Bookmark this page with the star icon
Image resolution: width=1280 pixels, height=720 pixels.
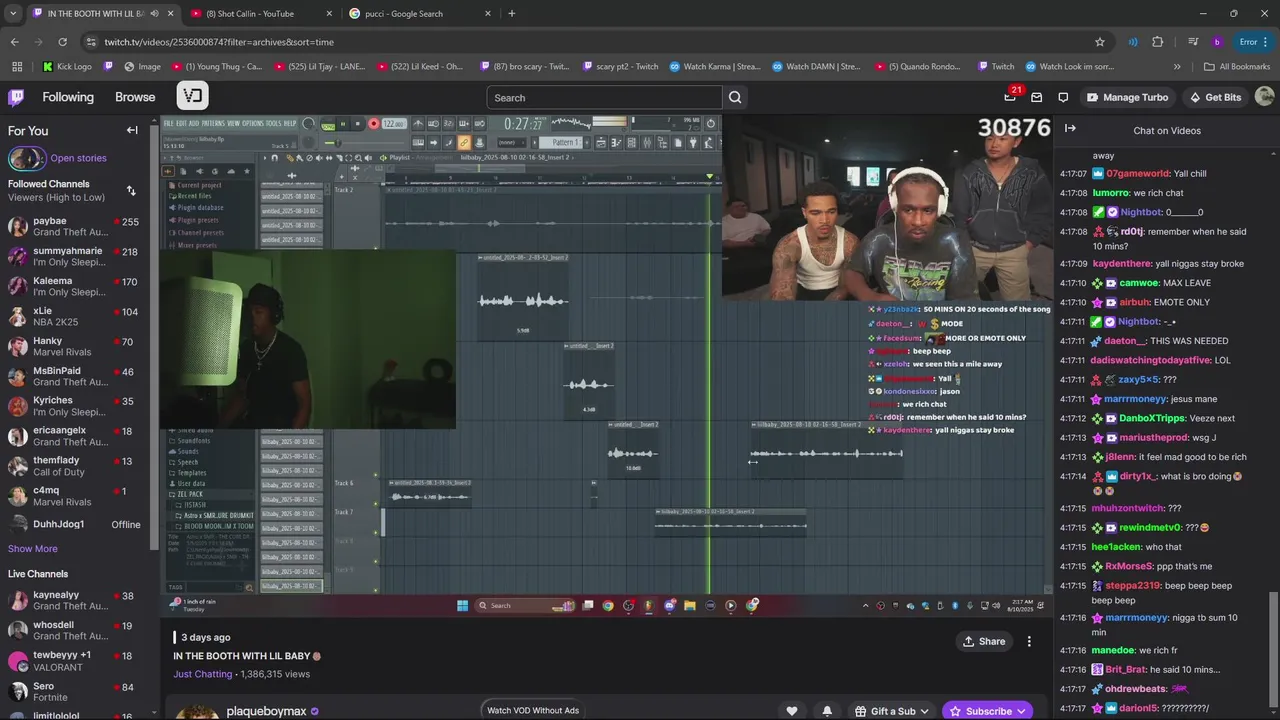[x=1100, y=42]
